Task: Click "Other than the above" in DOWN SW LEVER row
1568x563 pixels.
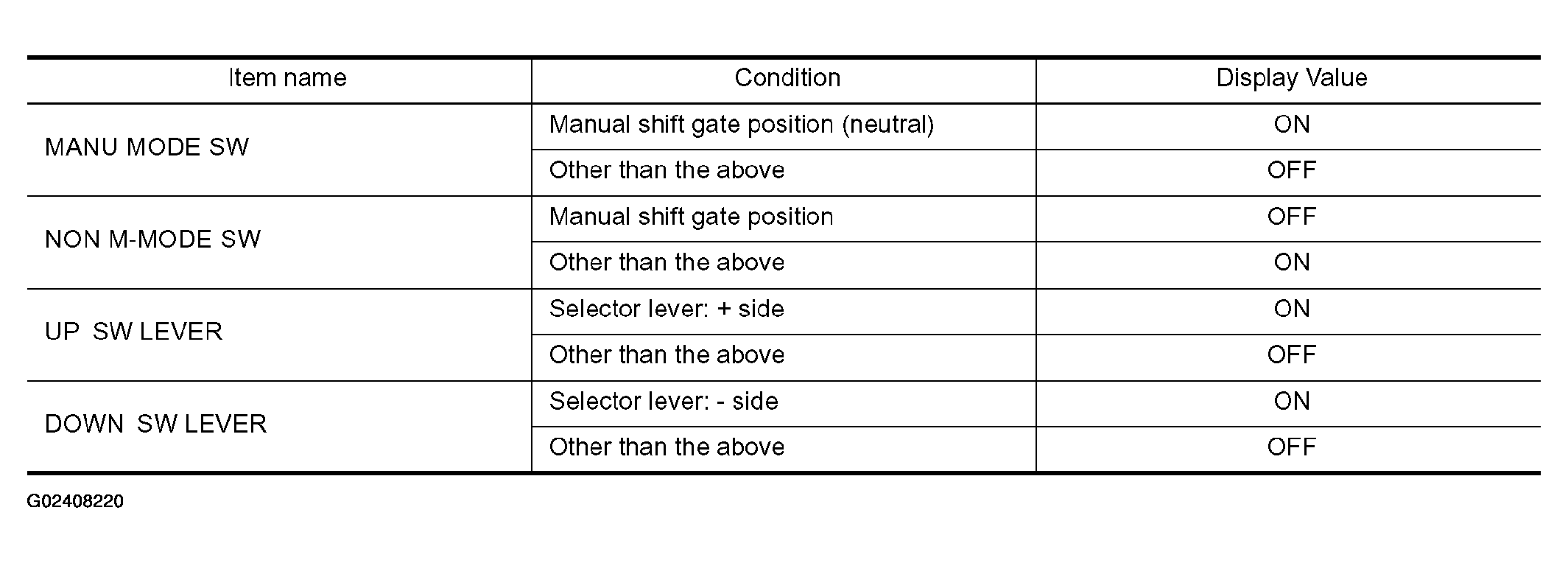Action: click(x=667, y=447)
